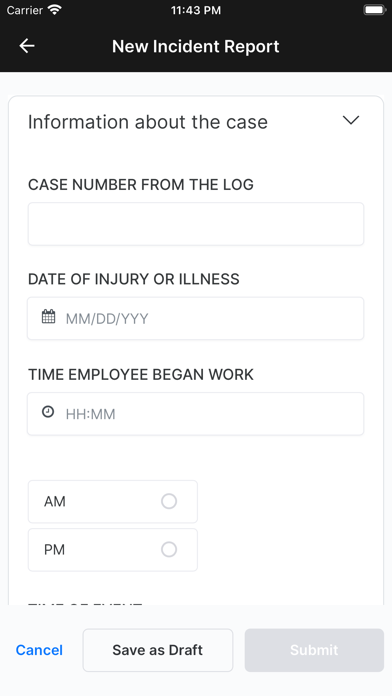Click the calendar icon in date field
Image resolution: width=392 pixels, height=696 pixels.
(48, 317)
